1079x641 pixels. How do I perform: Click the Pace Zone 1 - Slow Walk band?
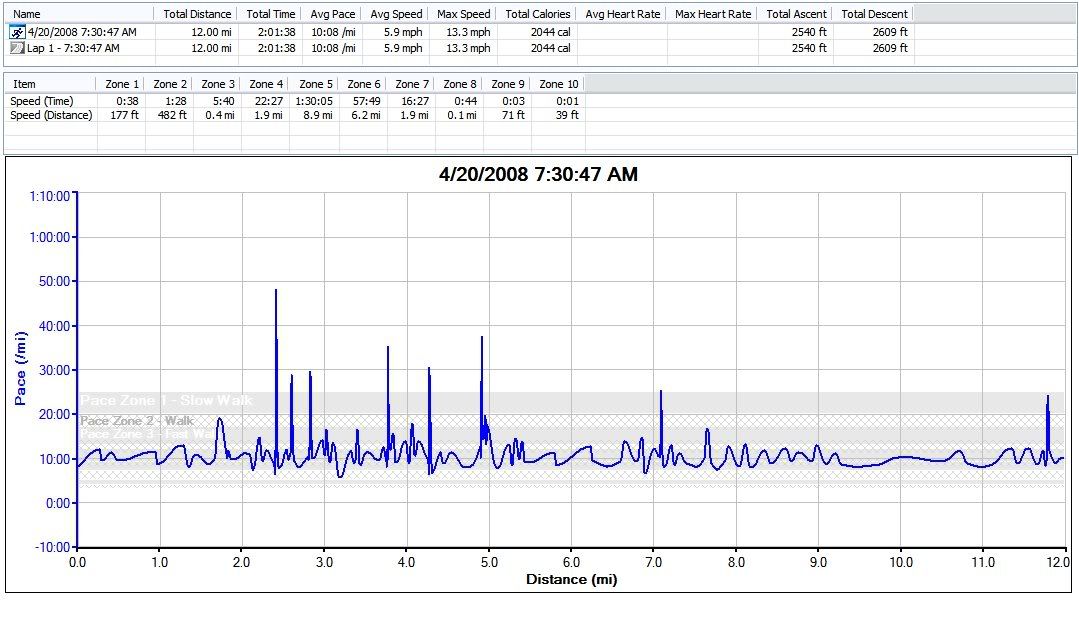(x=166, y=400)
